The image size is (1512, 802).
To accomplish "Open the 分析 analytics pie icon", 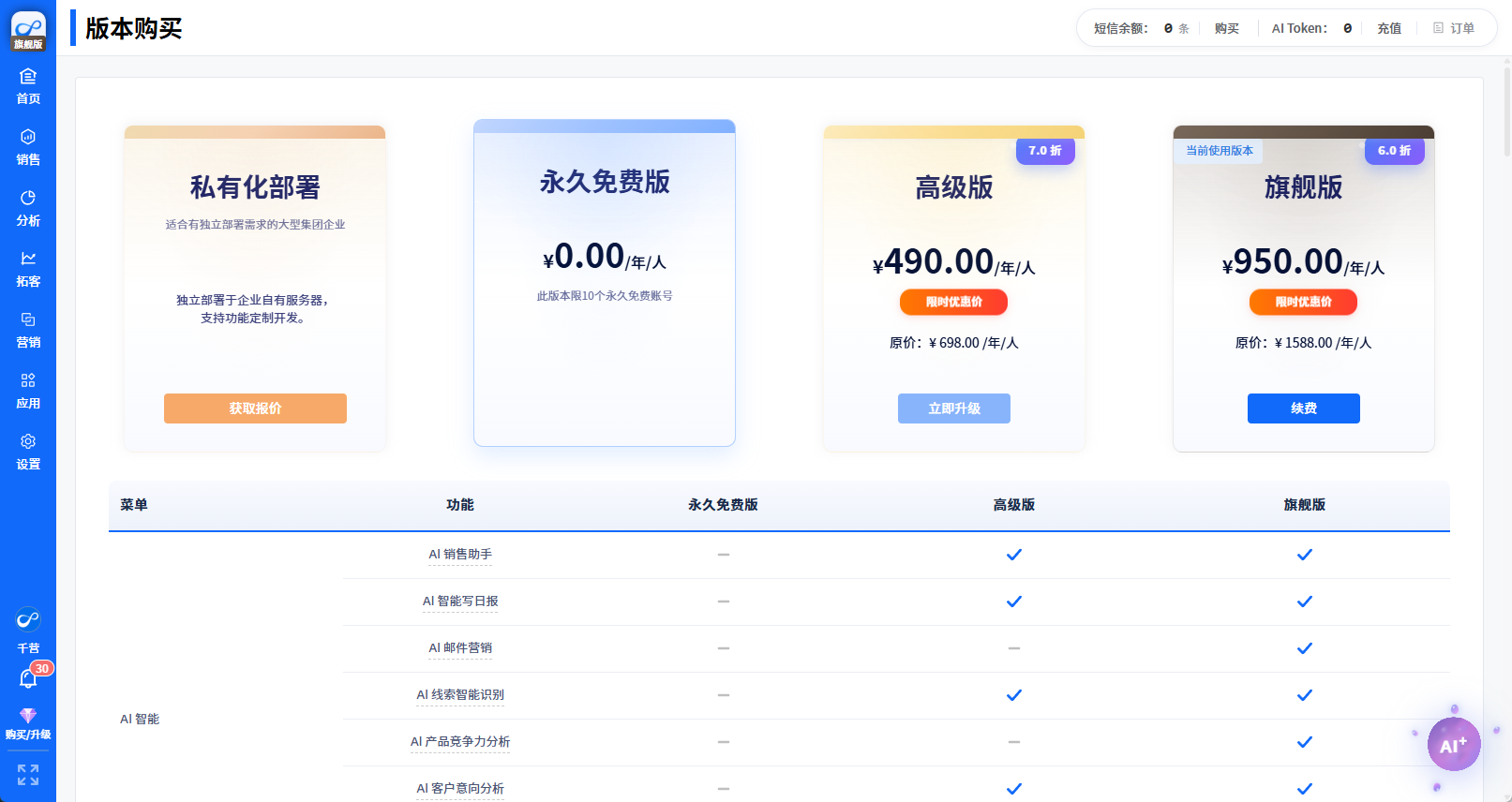I will pos(28,199).
